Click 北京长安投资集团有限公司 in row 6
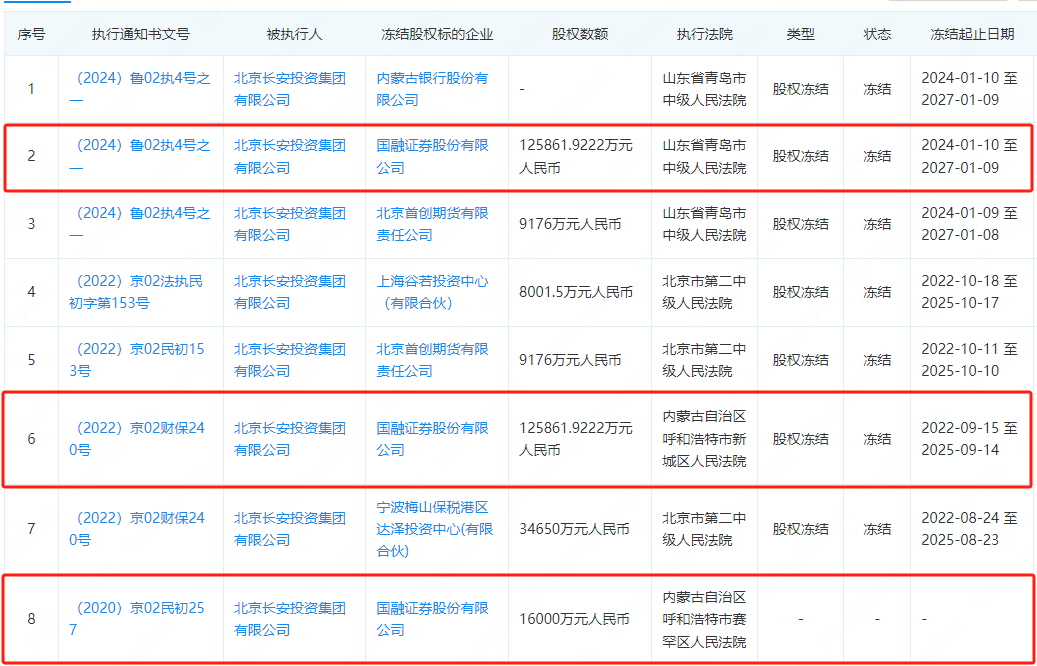 click(x=290, y=439)
